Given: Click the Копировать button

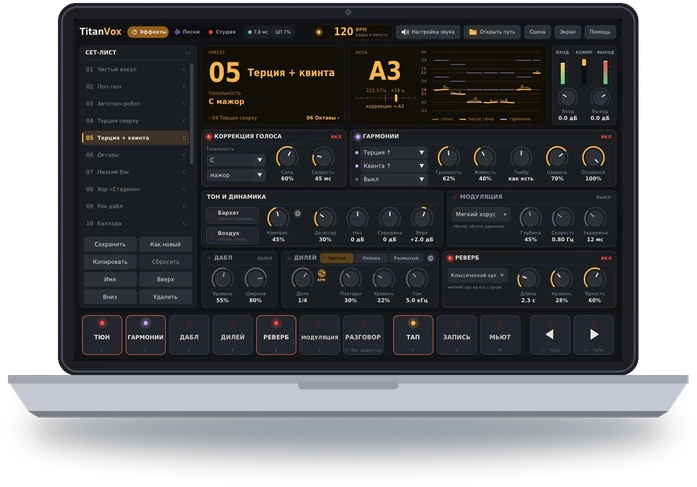Looking at the screenshot, I should coord(110,262).
